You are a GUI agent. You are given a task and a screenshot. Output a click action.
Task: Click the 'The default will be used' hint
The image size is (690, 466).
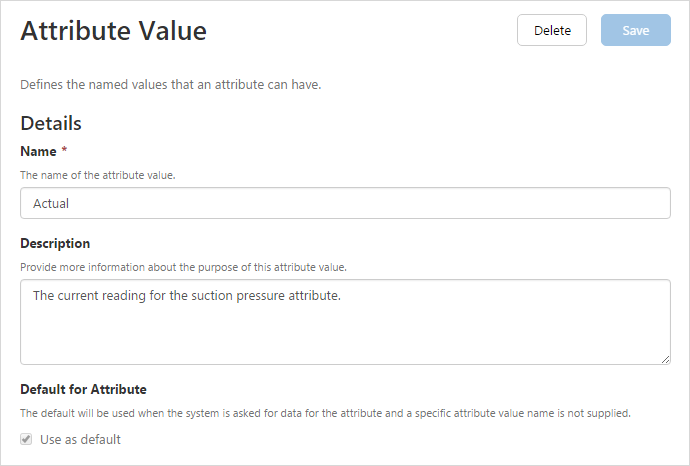[x=325, y=413]
